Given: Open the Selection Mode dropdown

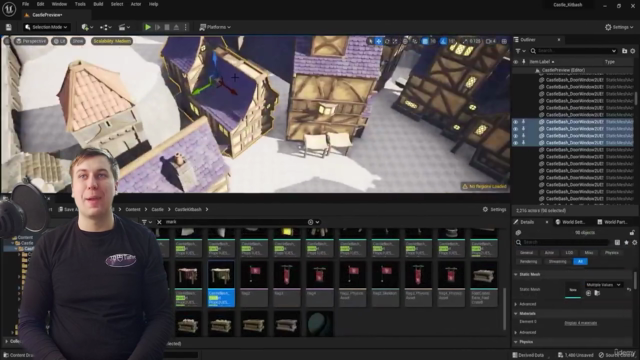Looking at the screenshot, I should [46, 27].
